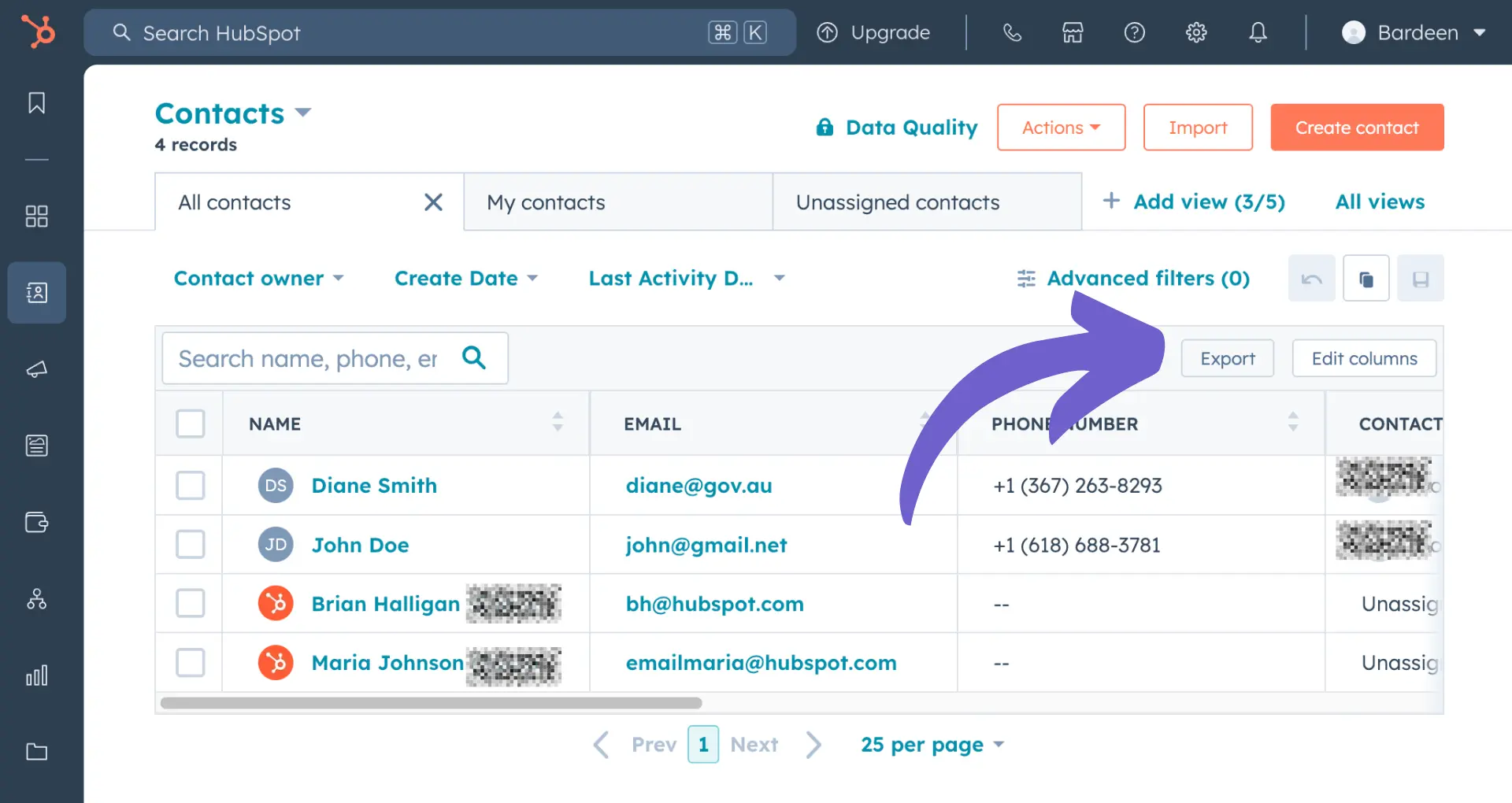Viewport: 1512px width, 803px height.
Task: Click the phone calling icon in top bar
Action: click(1012, 32)
